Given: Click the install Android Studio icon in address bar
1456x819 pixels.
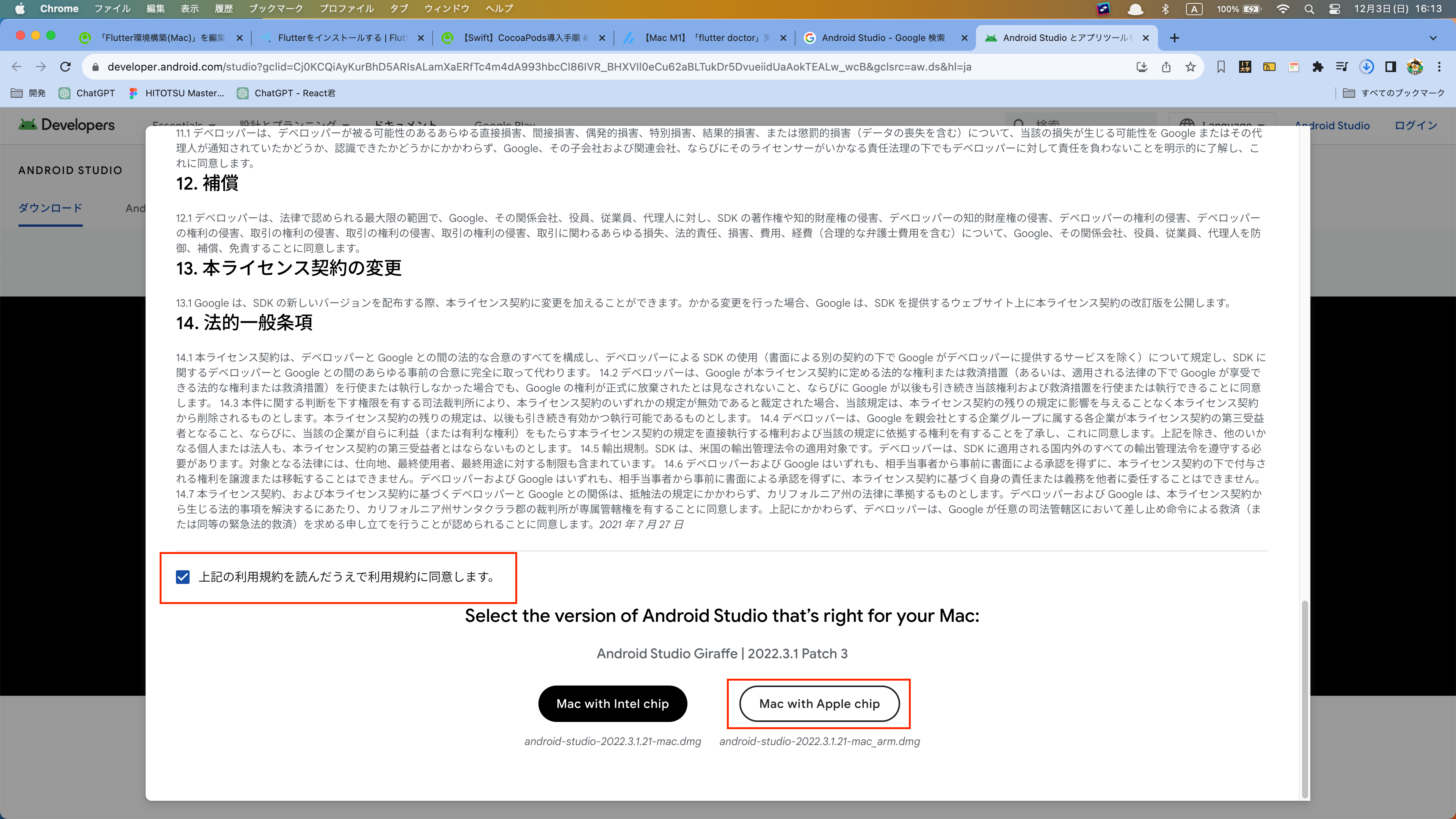Looking at the screenshot, I should (x=1142, y=67).
